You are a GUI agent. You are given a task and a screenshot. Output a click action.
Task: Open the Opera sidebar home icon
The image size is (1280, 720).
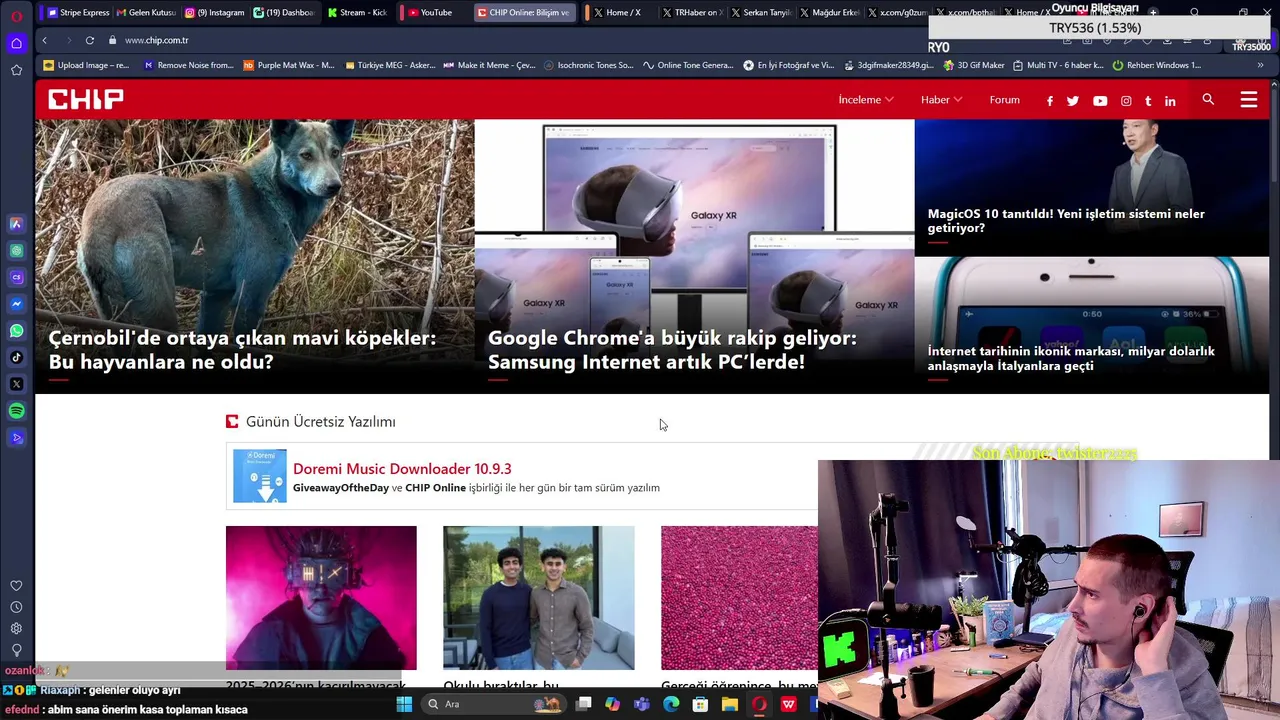(x=16, y=43)
